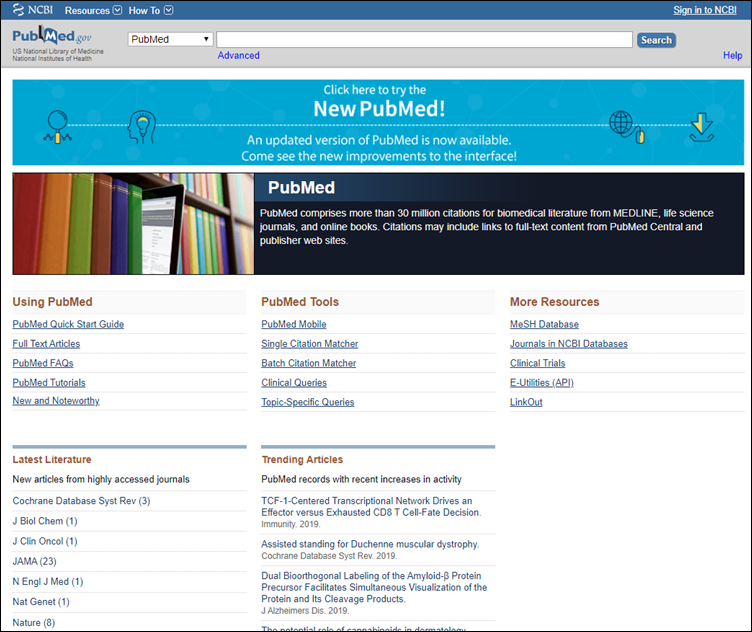Viewport: 752px width, 632px height.
Task: Open Batch Citation Matcher
Action: [308, 363]
